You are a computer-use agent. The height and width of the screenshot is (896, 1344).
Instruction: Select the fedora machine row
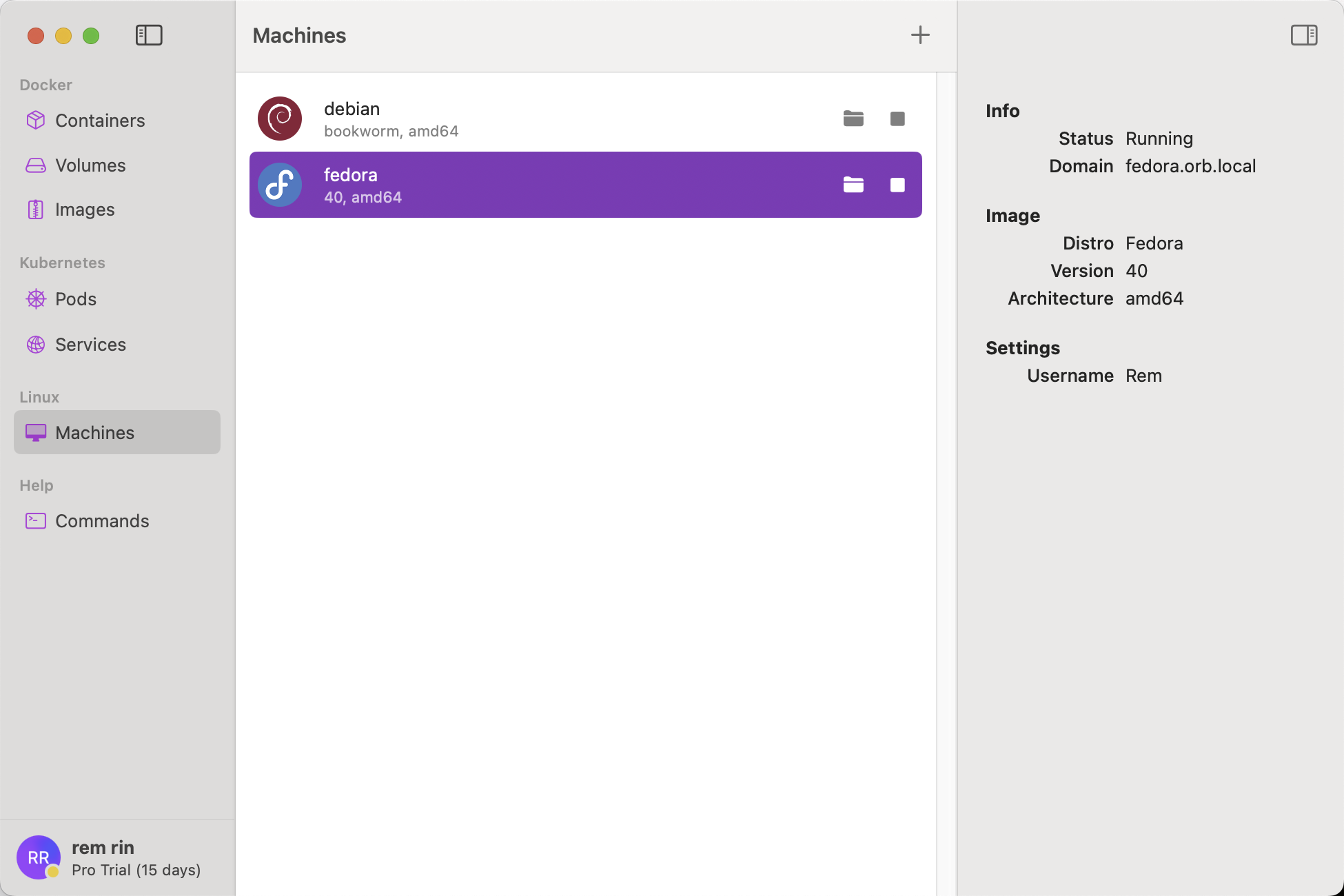tap(586, 185)
